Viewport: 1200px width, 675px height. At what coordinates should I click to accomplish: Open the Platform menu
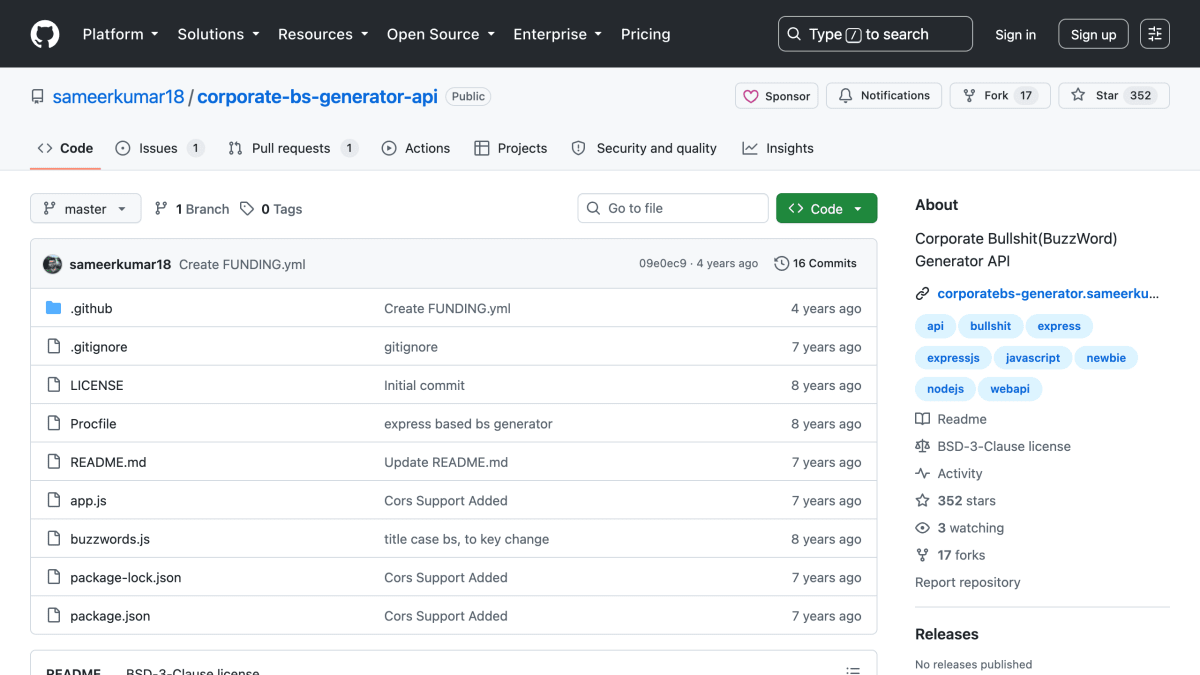coord(120,34)
